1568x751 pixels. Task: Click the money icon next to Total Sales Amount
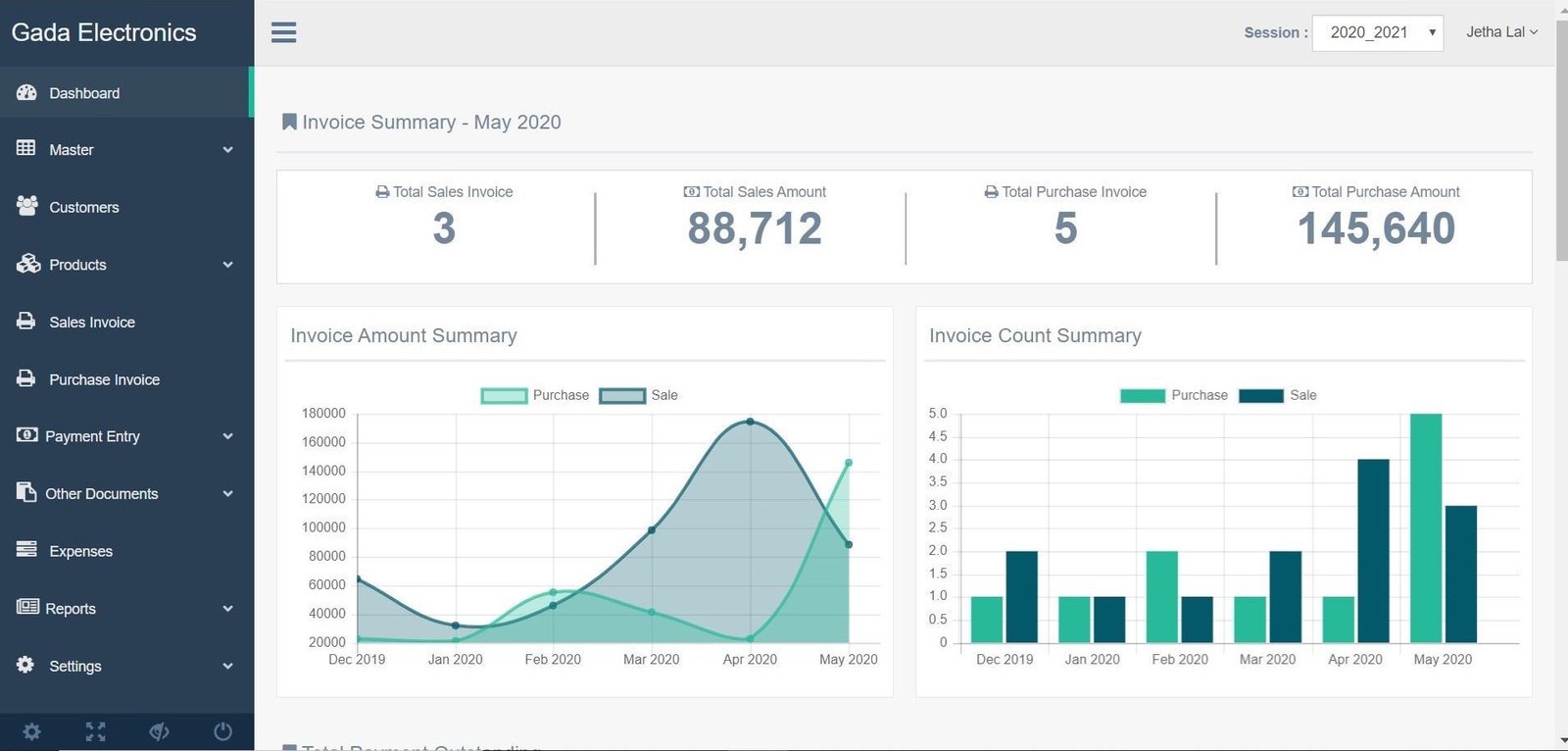[692, 192]
